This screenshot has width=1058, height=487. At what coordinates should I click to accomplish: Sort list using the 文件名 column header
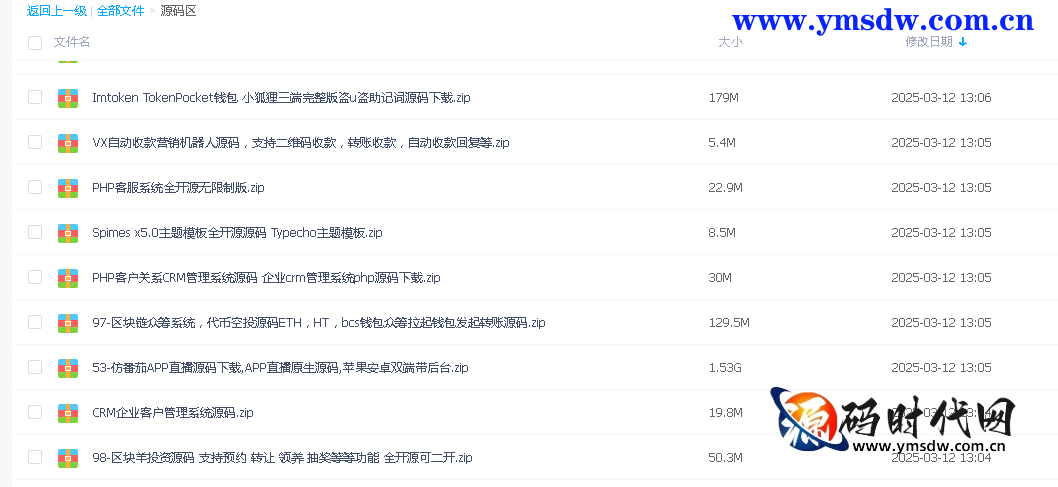(x=72, y=42)
